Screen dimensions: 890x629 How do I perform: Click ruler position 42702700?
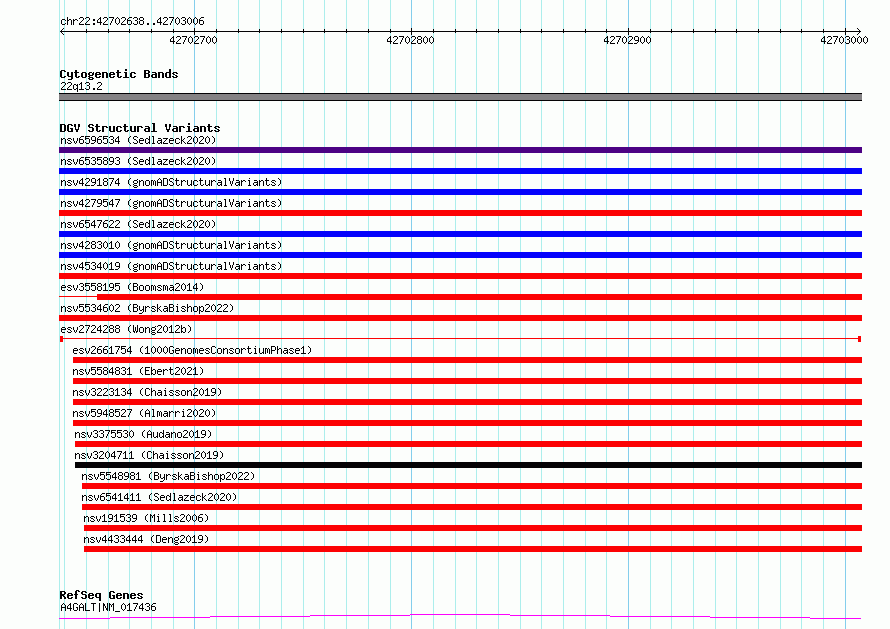[194, 40]
